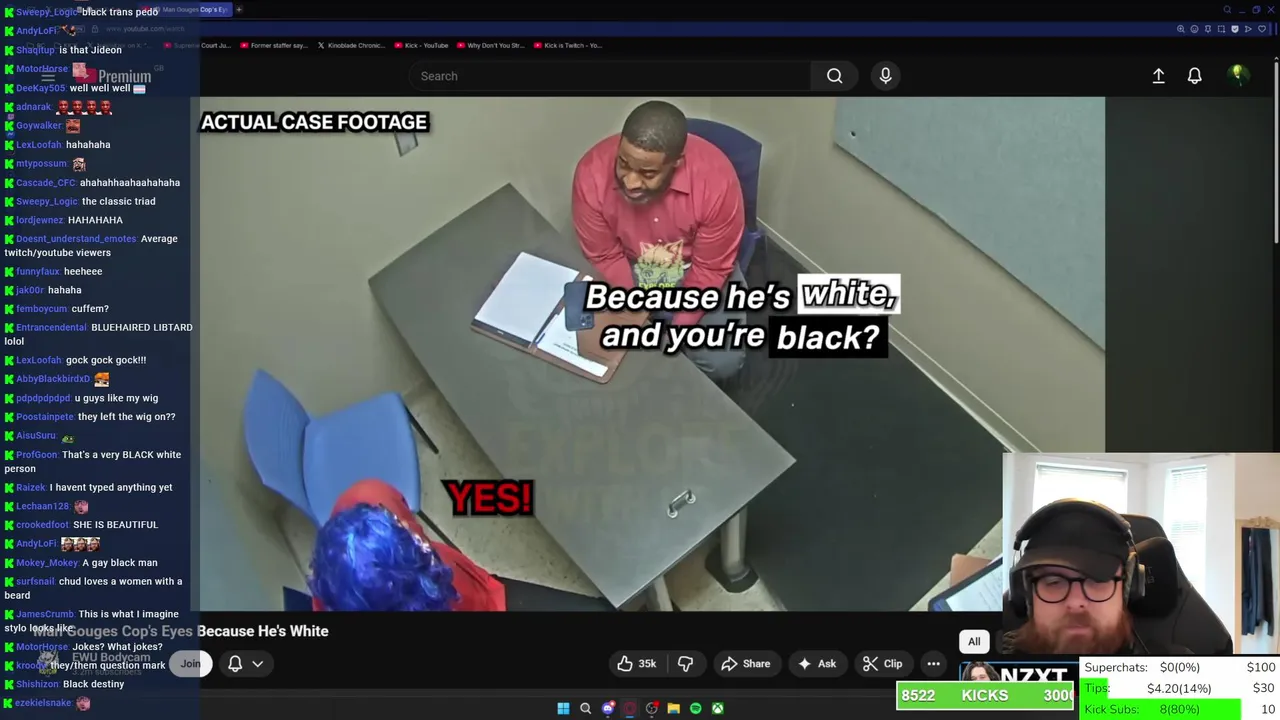The image size is (1280, 720).
Task: Share the video using Share button
Action: click(746, 664)
